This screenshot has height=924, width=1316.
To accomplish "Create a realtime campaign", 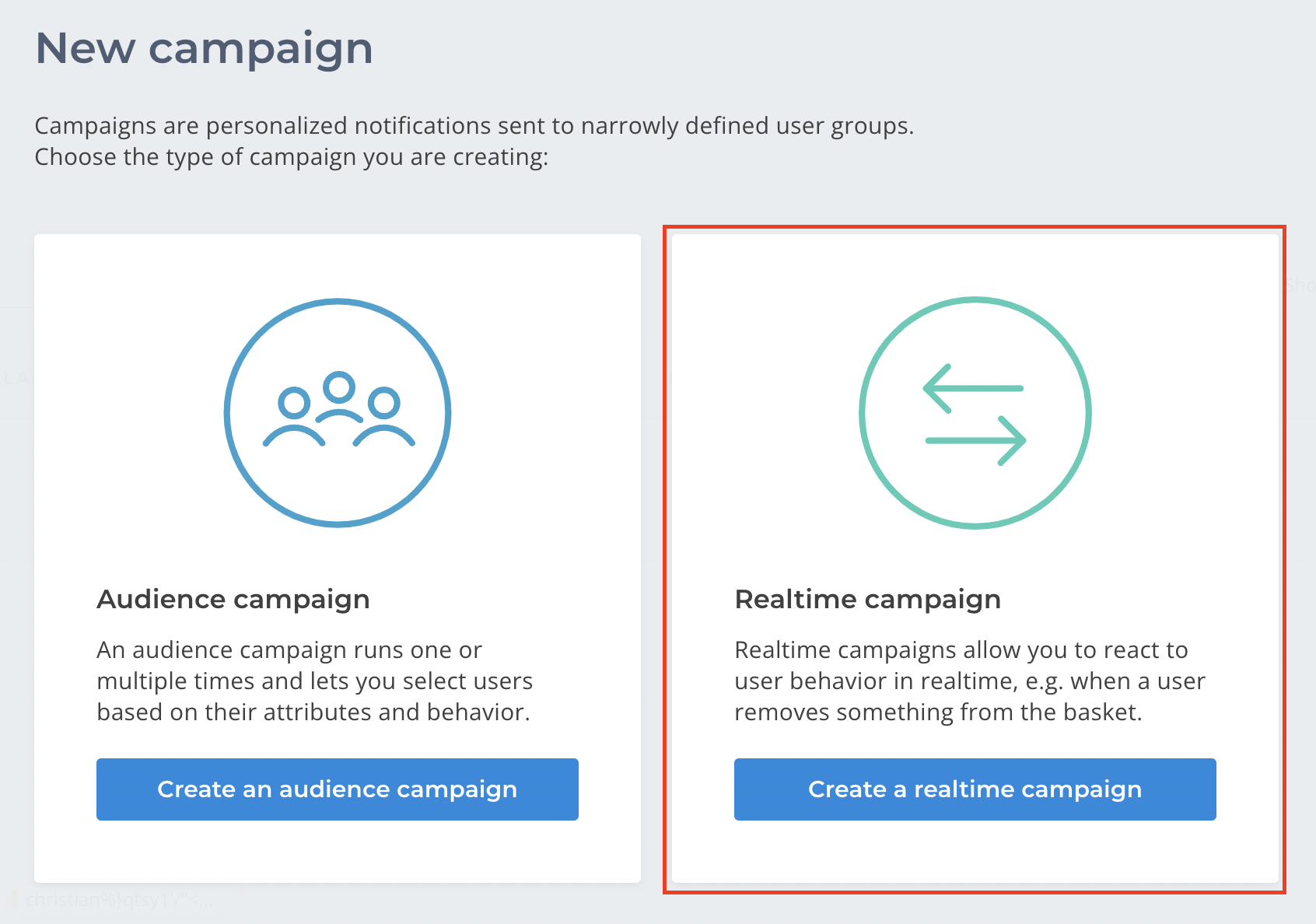I will coord(975,789).
